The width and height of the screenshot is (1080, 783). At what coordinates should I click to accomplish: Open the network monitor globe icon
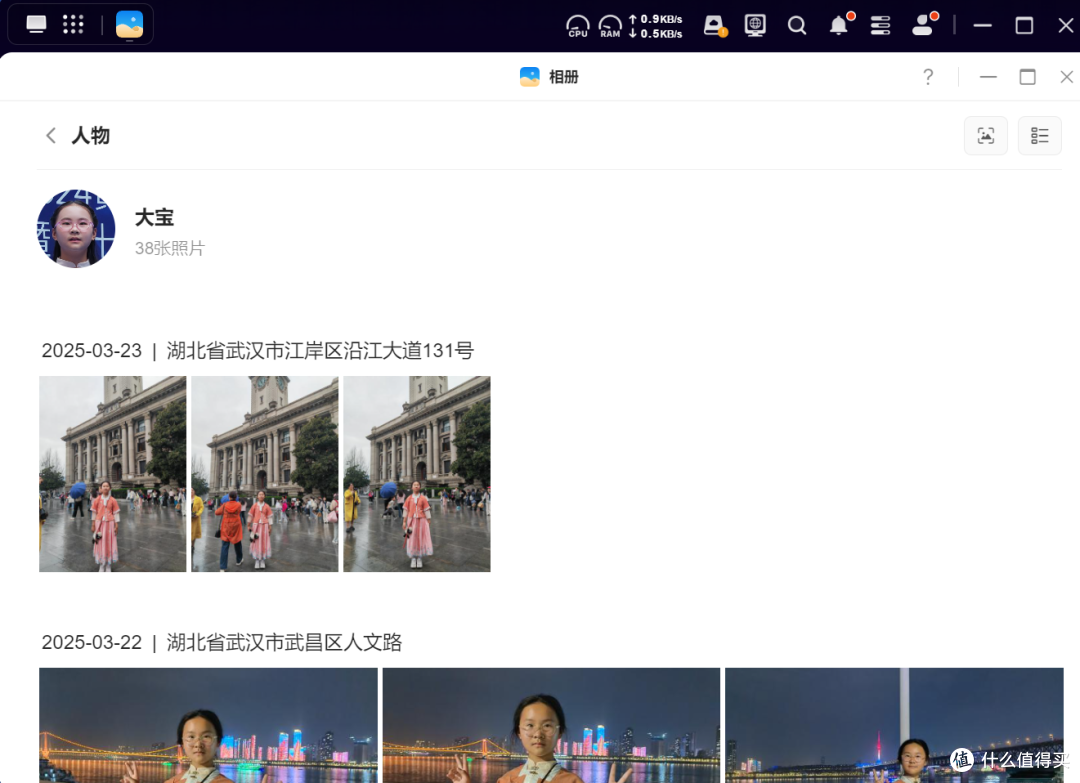tap(755, 25)
